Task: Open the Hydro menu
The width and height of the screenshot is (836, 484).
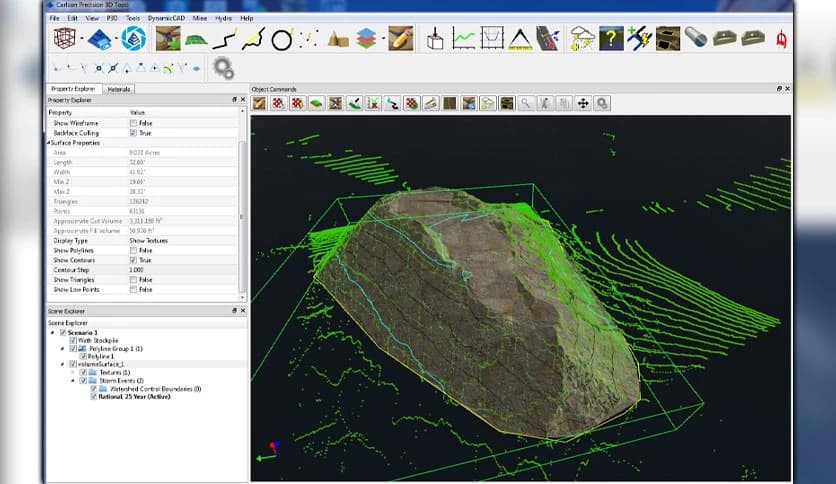Action: coord(222,18)
